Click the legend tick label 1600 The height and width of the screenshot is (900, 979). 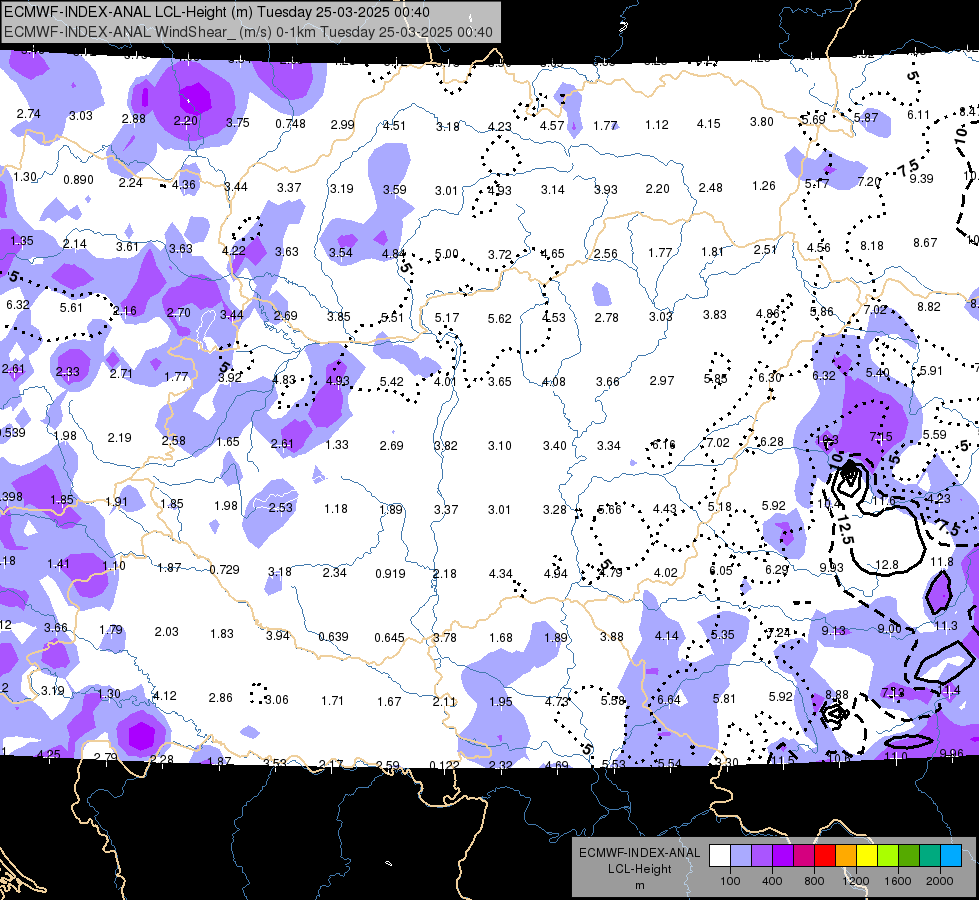[898, 881]
